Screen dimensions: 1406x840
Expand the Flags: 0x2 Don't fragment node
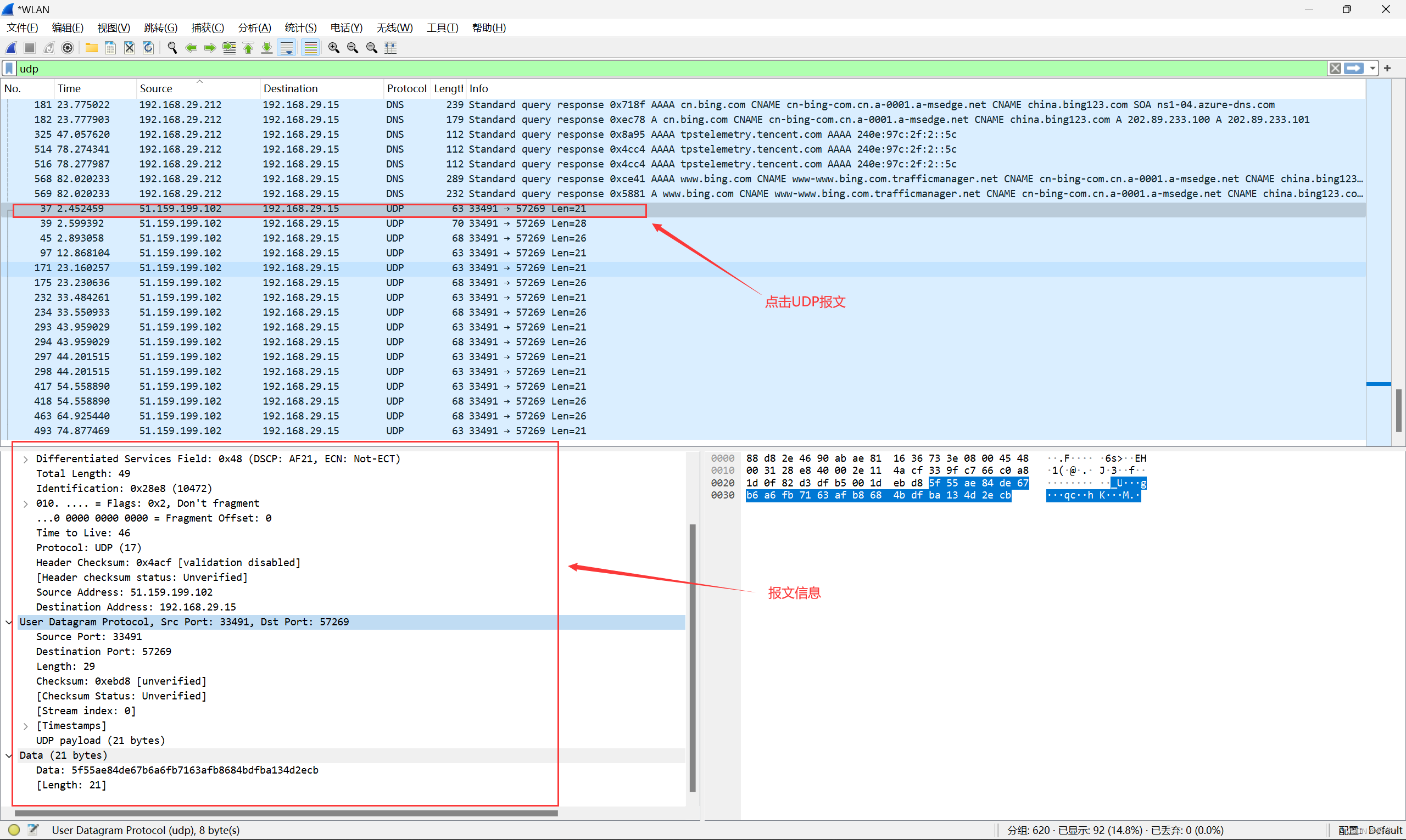click(25, 504)
